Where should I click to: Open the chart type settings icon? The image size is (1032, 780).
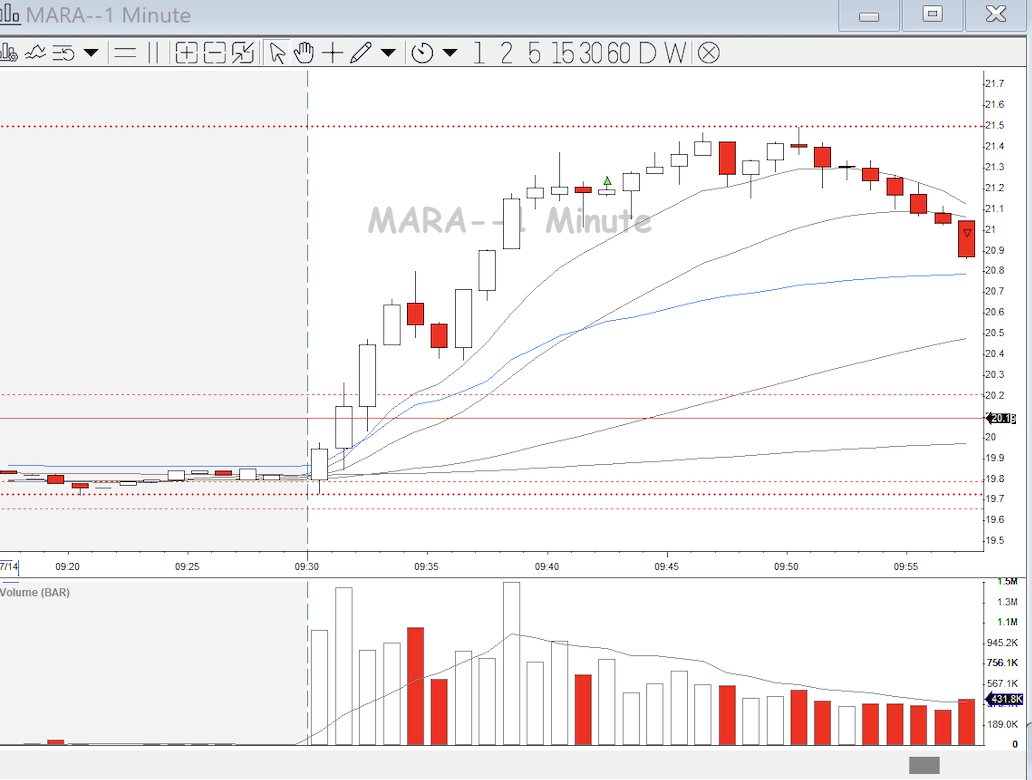(8, 53)
